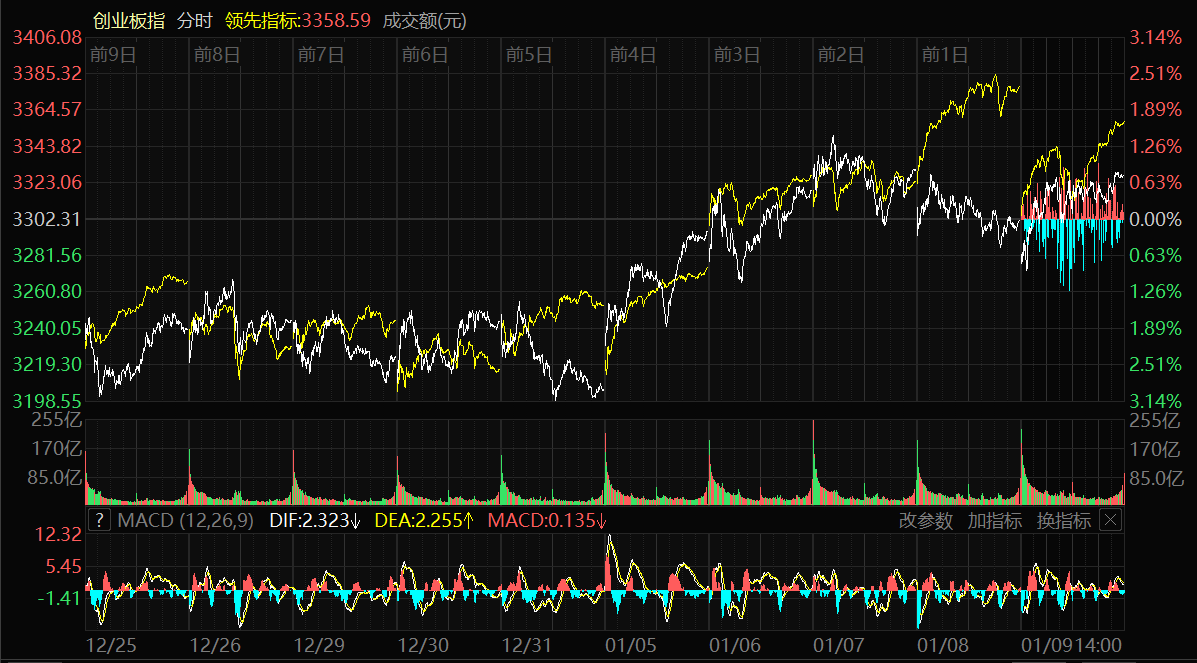Close the MACD indicator panel
This screenshot has width=1197, height=663.
[x=1110, y=520]
